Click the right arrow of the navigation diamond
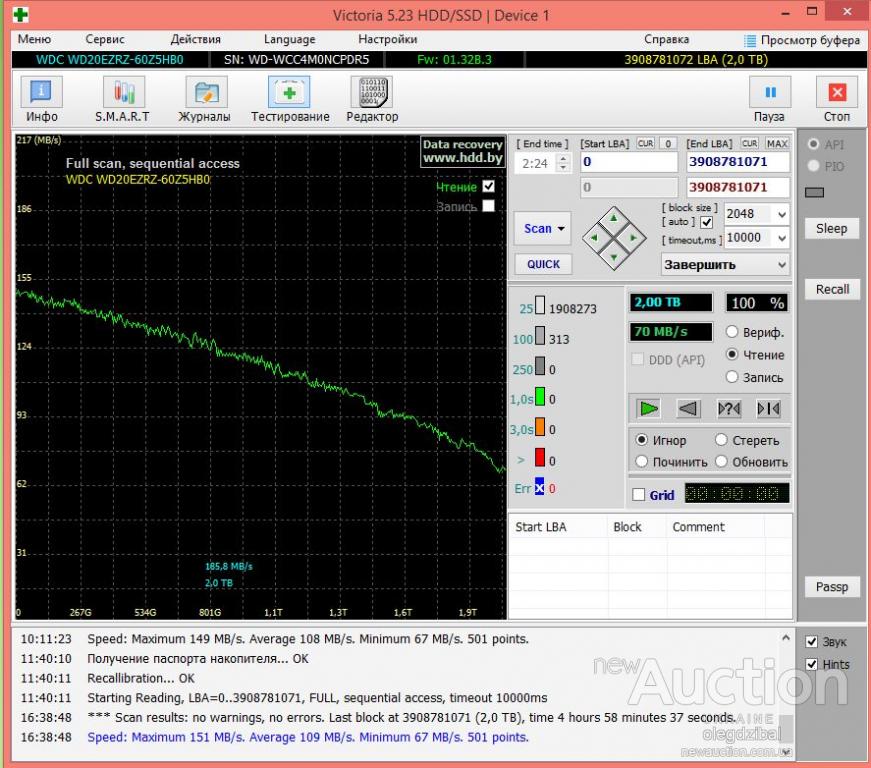 pos(633,238)
